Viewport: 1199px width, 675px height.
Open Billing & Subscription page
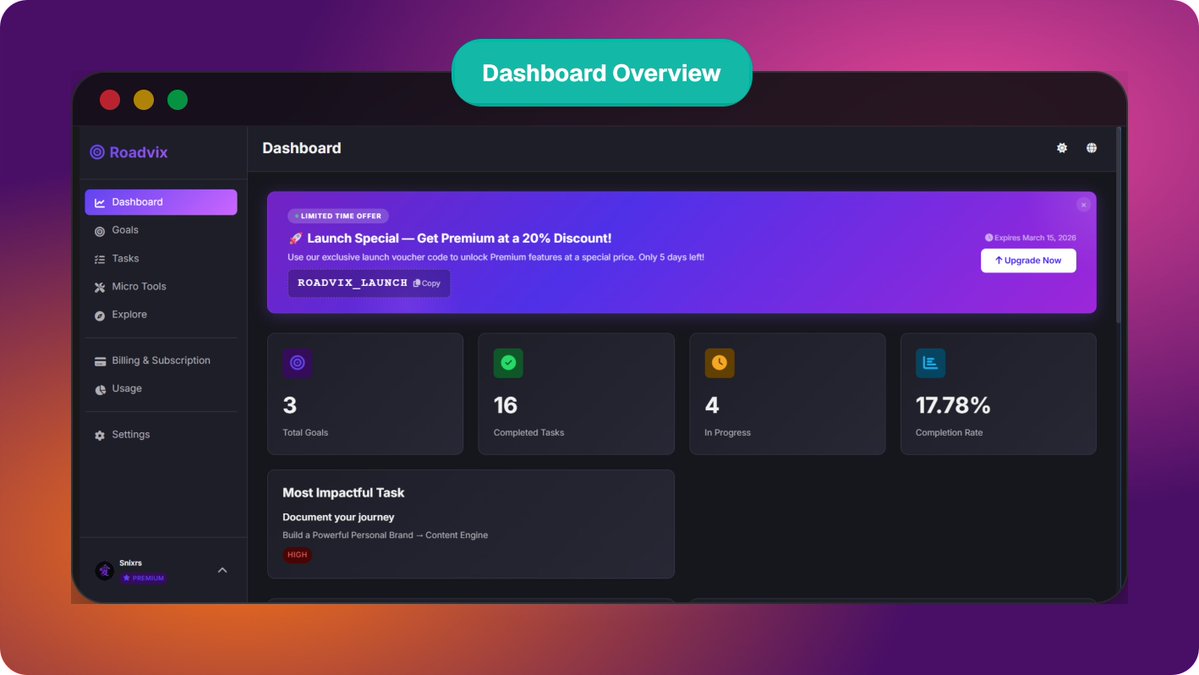(161, 361)
